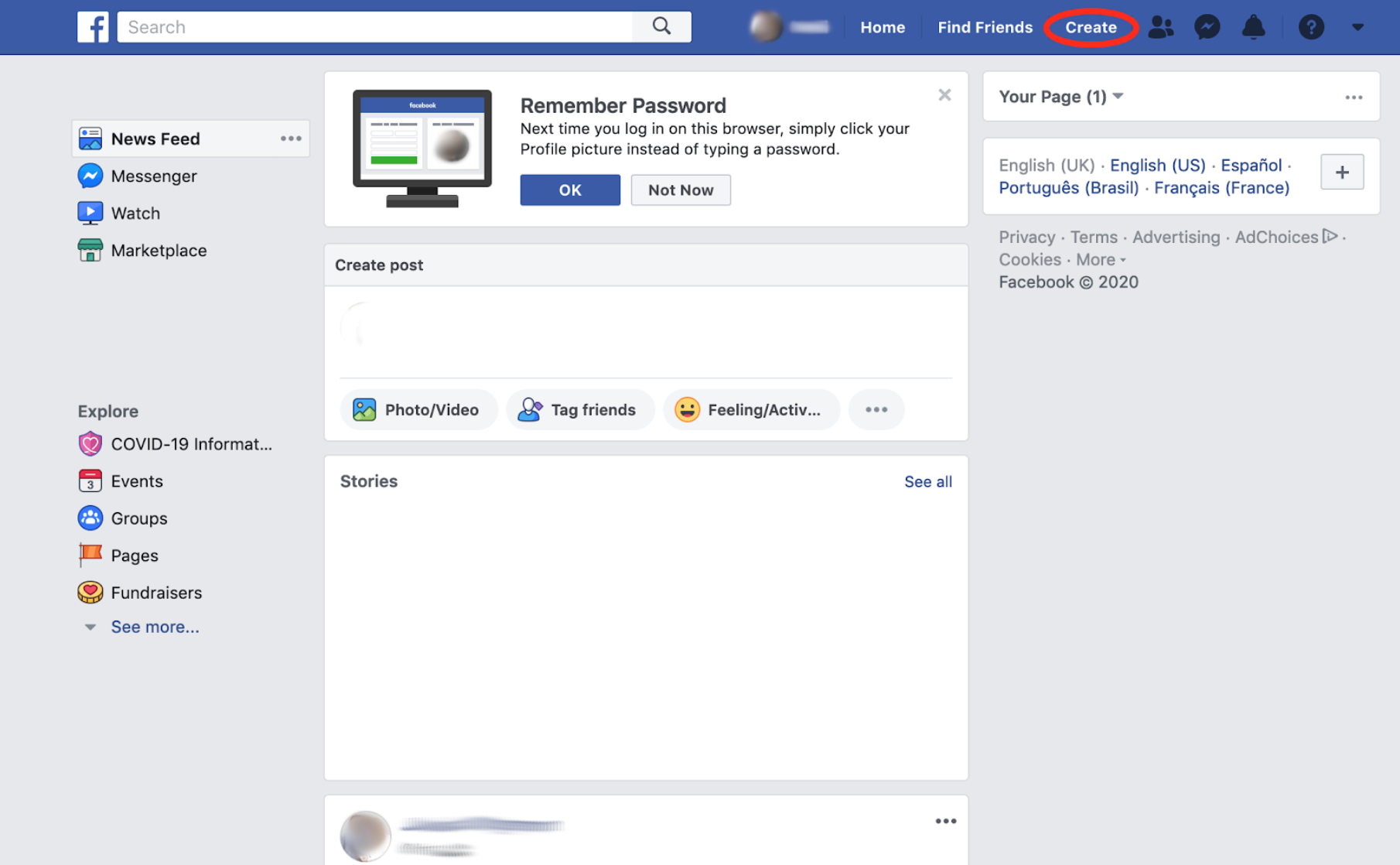Screen dimensions: 1400x865
Task: Switch language to Français (France)
Action: (x=1221, y=187)
